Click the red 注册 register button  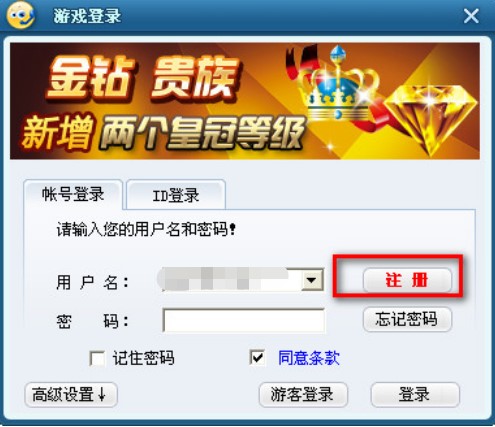[407, 280]
